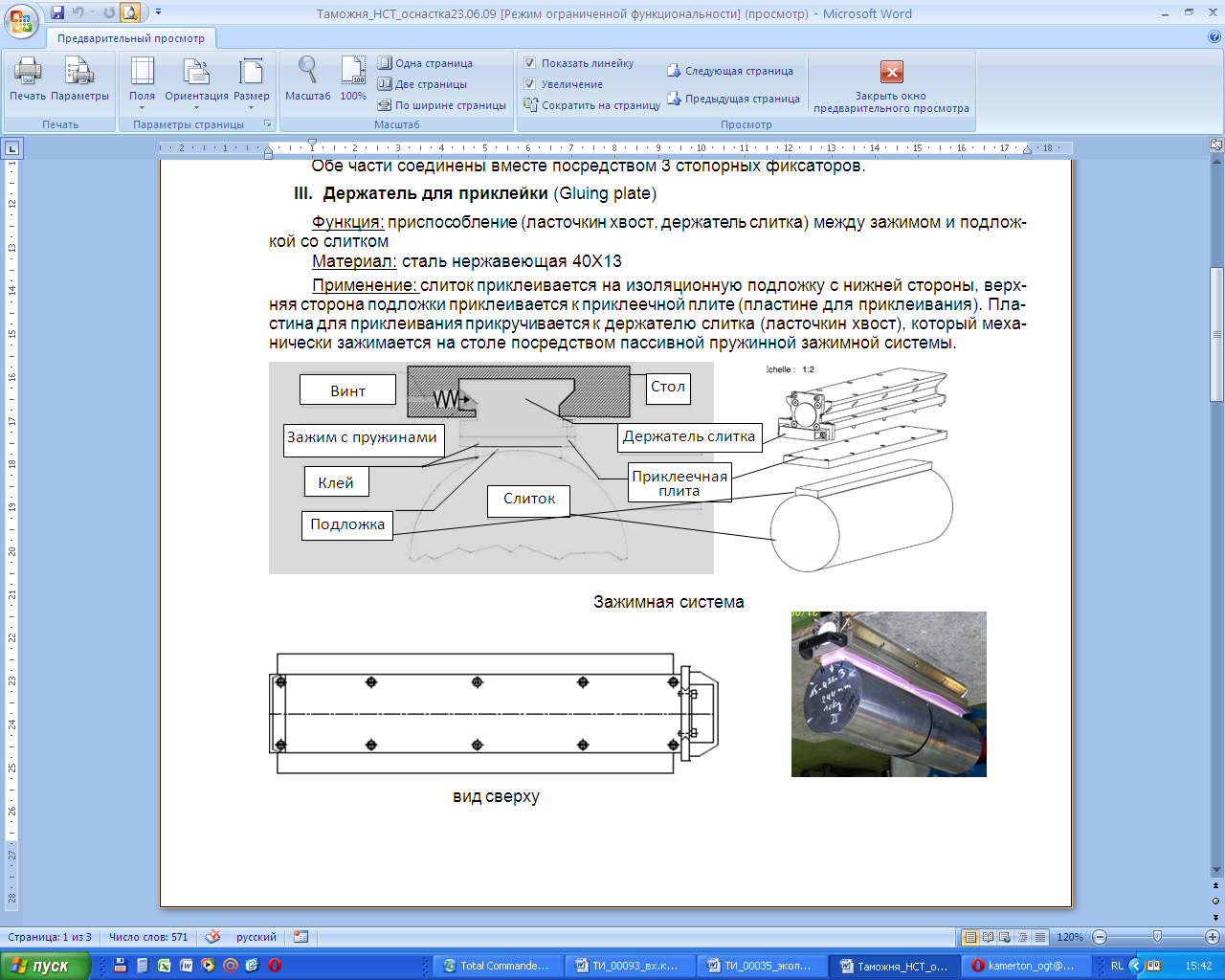Switch to kamerton_ogt Opera taskbar window
The width and height of the screenshot is (1225, 980).
coord(1028,966)
